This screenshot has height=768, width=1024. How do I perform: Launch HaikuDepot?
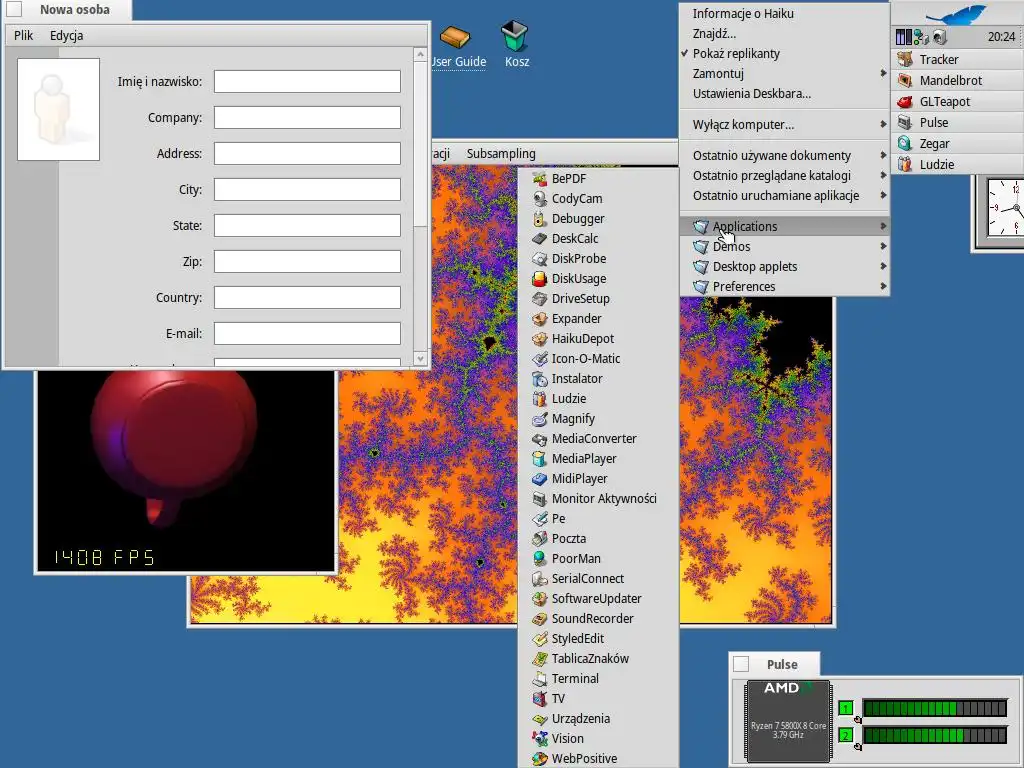[598, 338]
